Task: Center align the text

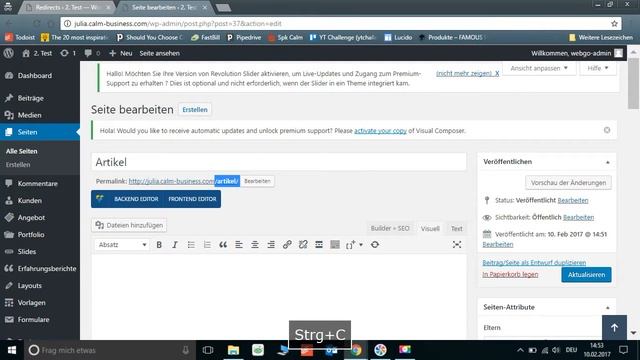Action: 255,244
